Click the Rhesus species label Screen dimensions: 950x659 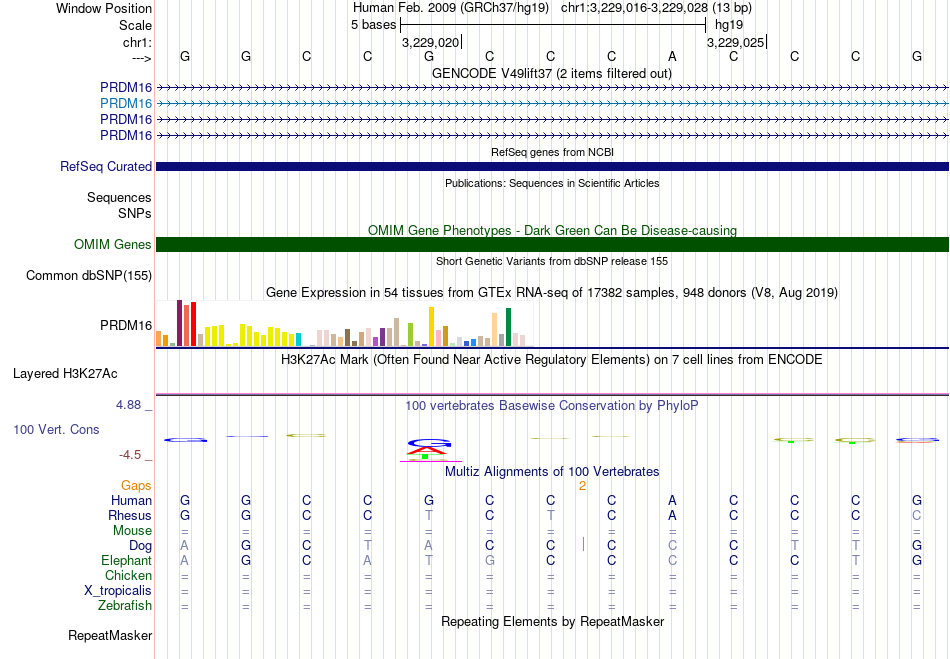[130, 516]
